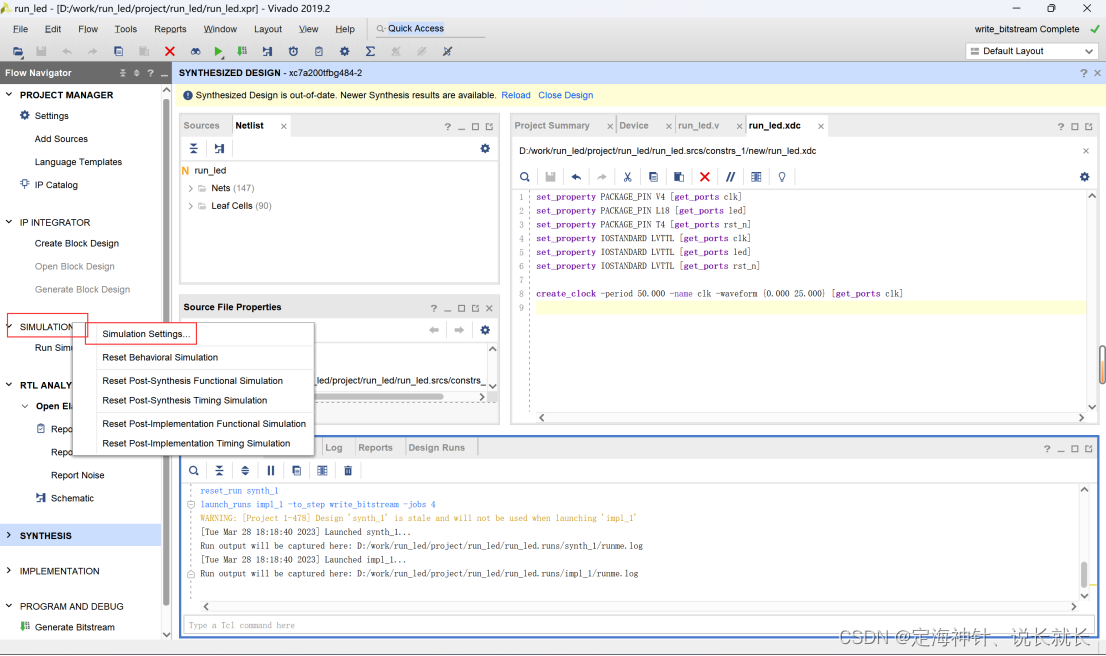Screen dimensions: 1106x656
Task: Open IP Catalog
Action: click(56, 185)
